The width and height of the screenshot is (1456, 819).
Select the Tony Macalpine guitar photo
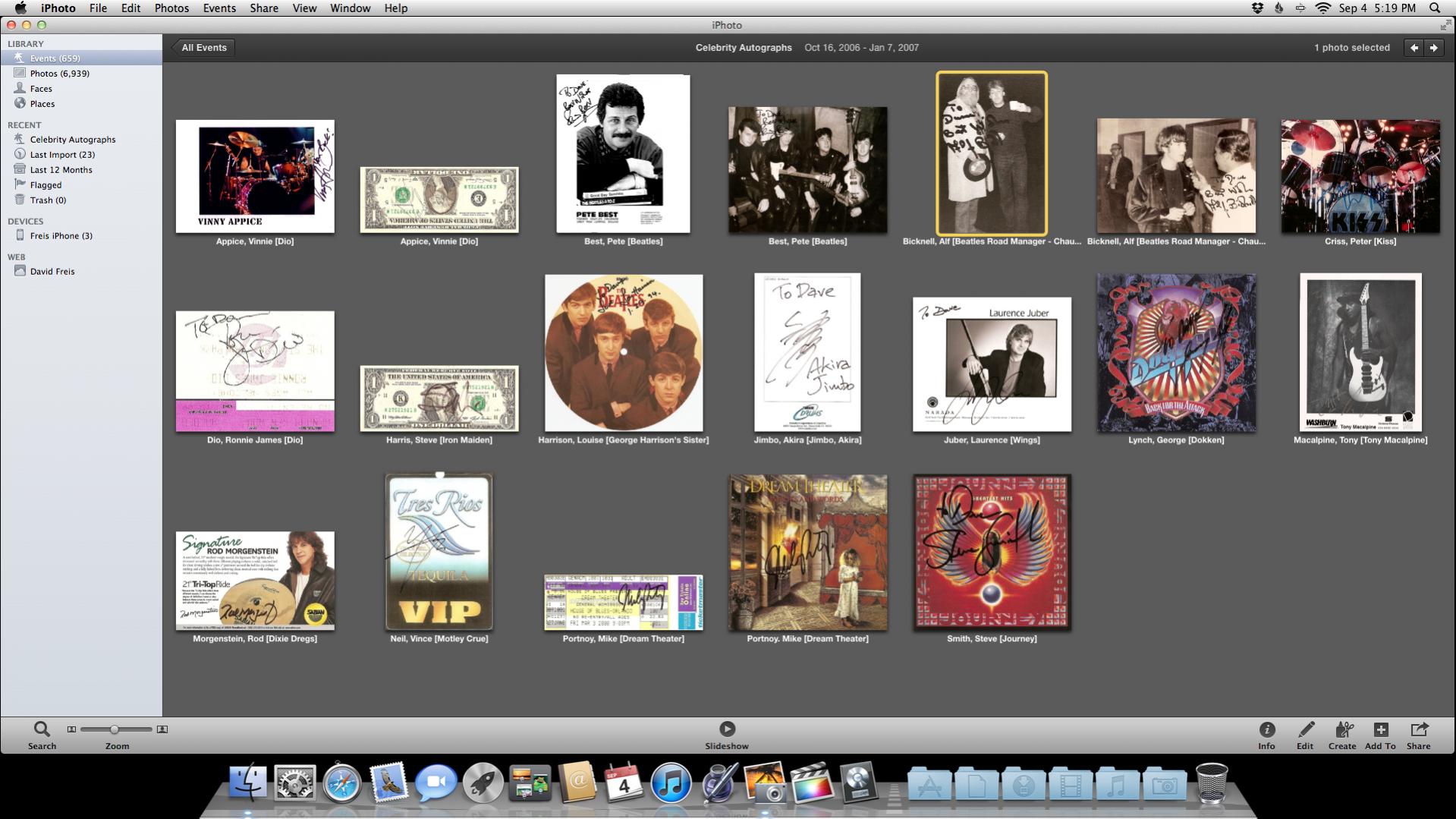[x=1360, y=352]
